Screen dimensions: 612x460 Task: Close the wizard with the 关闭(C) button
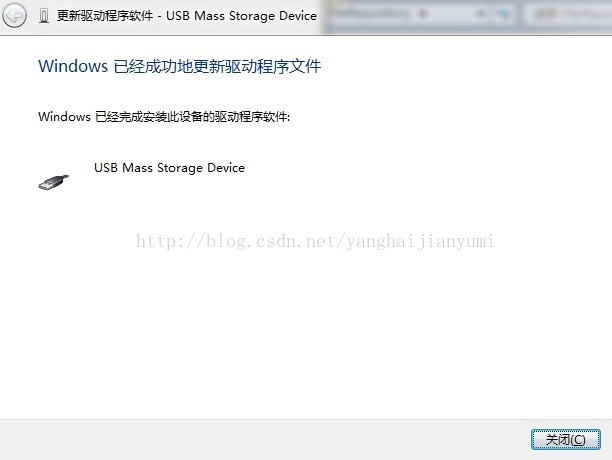click(x=566, y=440)
